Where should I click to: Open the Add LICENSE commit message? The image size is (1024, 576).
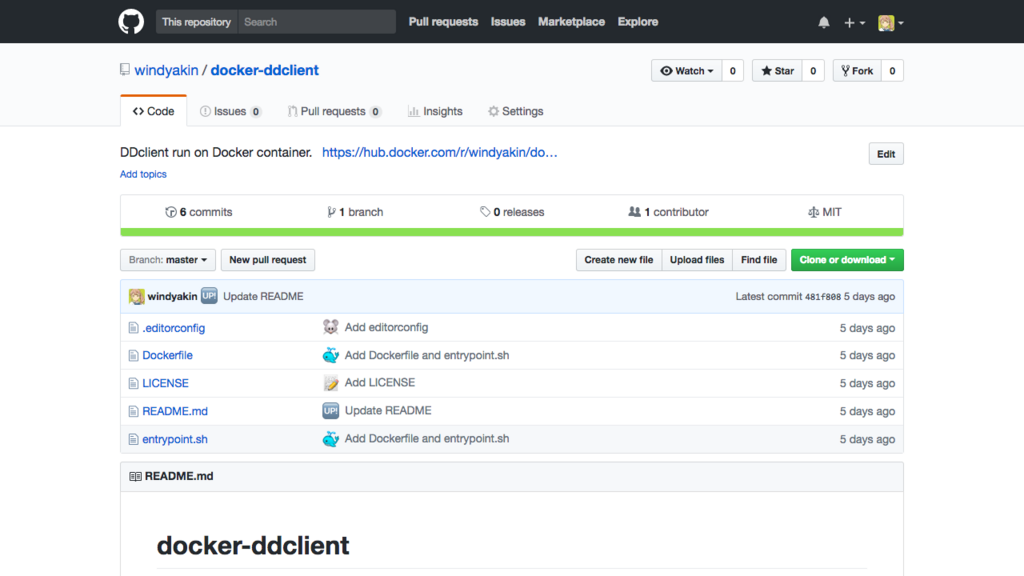(x=379, y=383)
